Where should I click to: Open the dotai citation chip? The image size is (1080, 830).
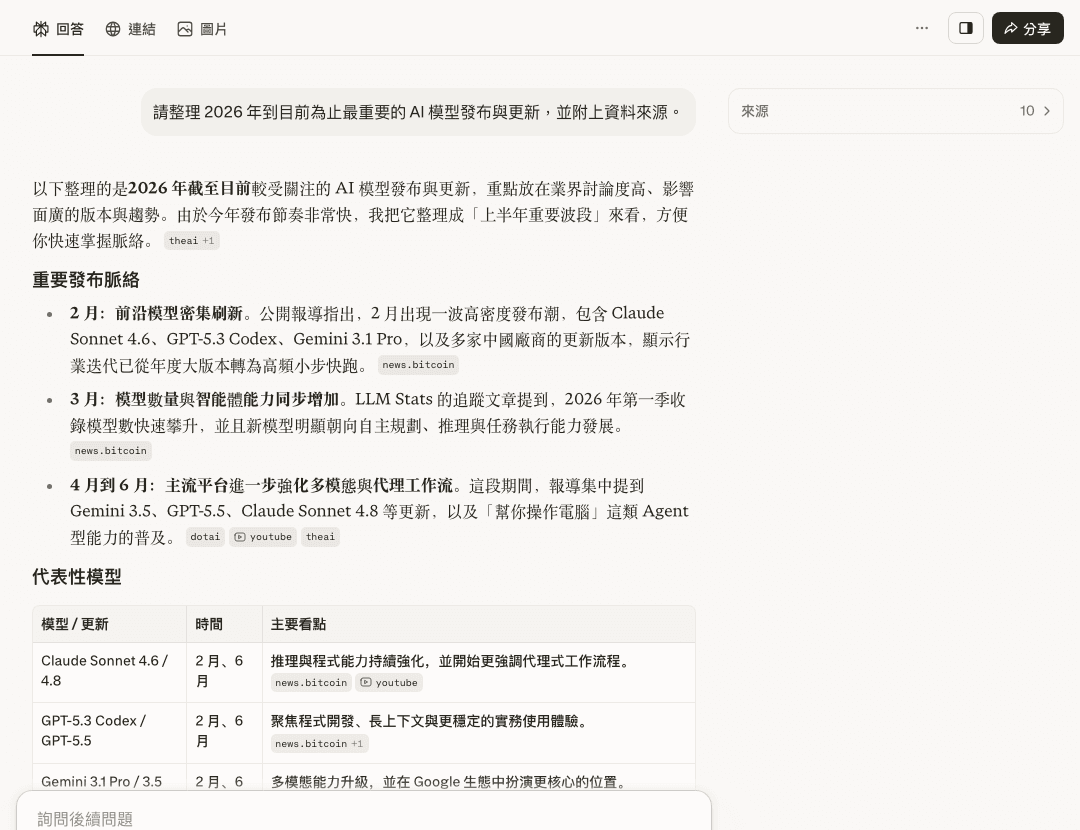click(x=205, y=537)
